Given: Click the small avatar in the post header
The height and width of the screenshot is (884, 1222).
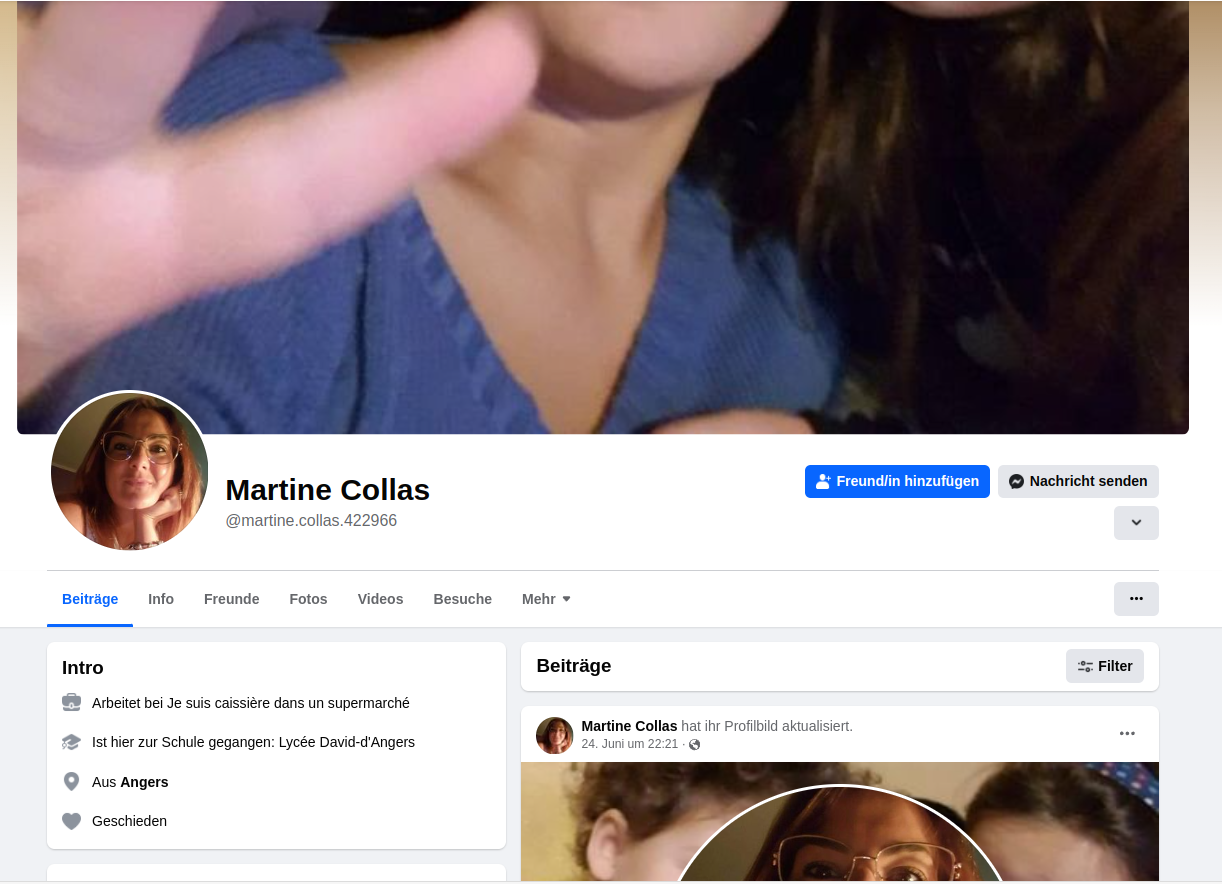Looking at the screenshot, I should tap(555, 735).
